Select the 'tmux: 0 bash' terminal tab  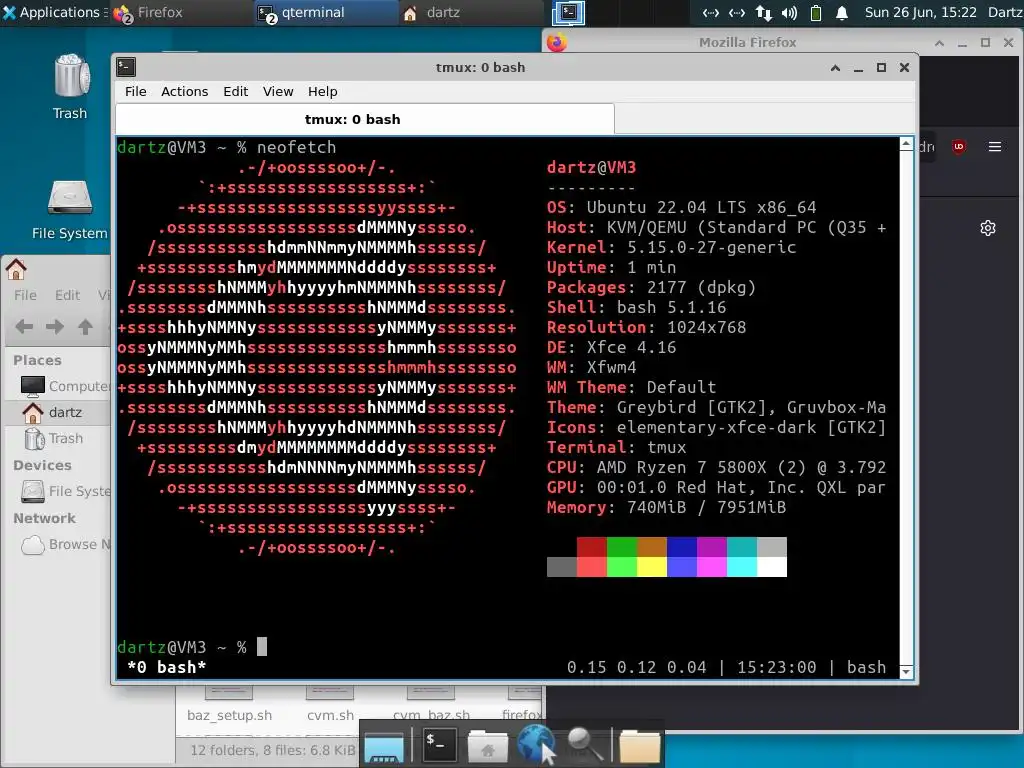tap(365, 120)
